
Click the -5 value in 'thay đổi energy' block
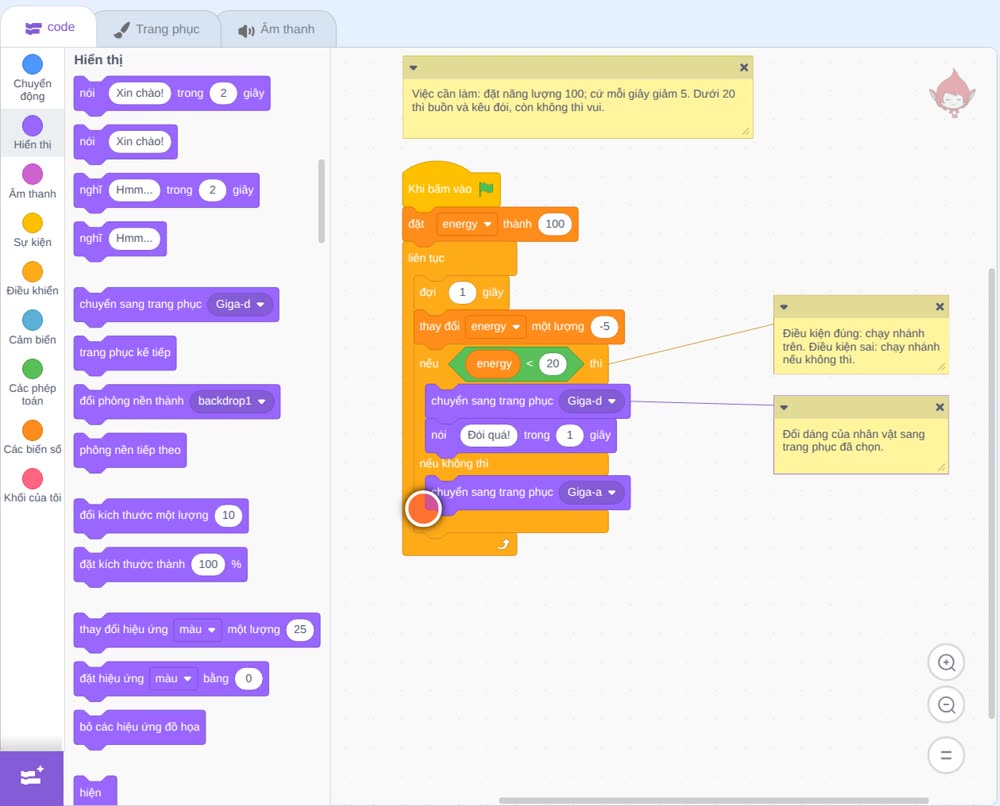pos(604,326)
